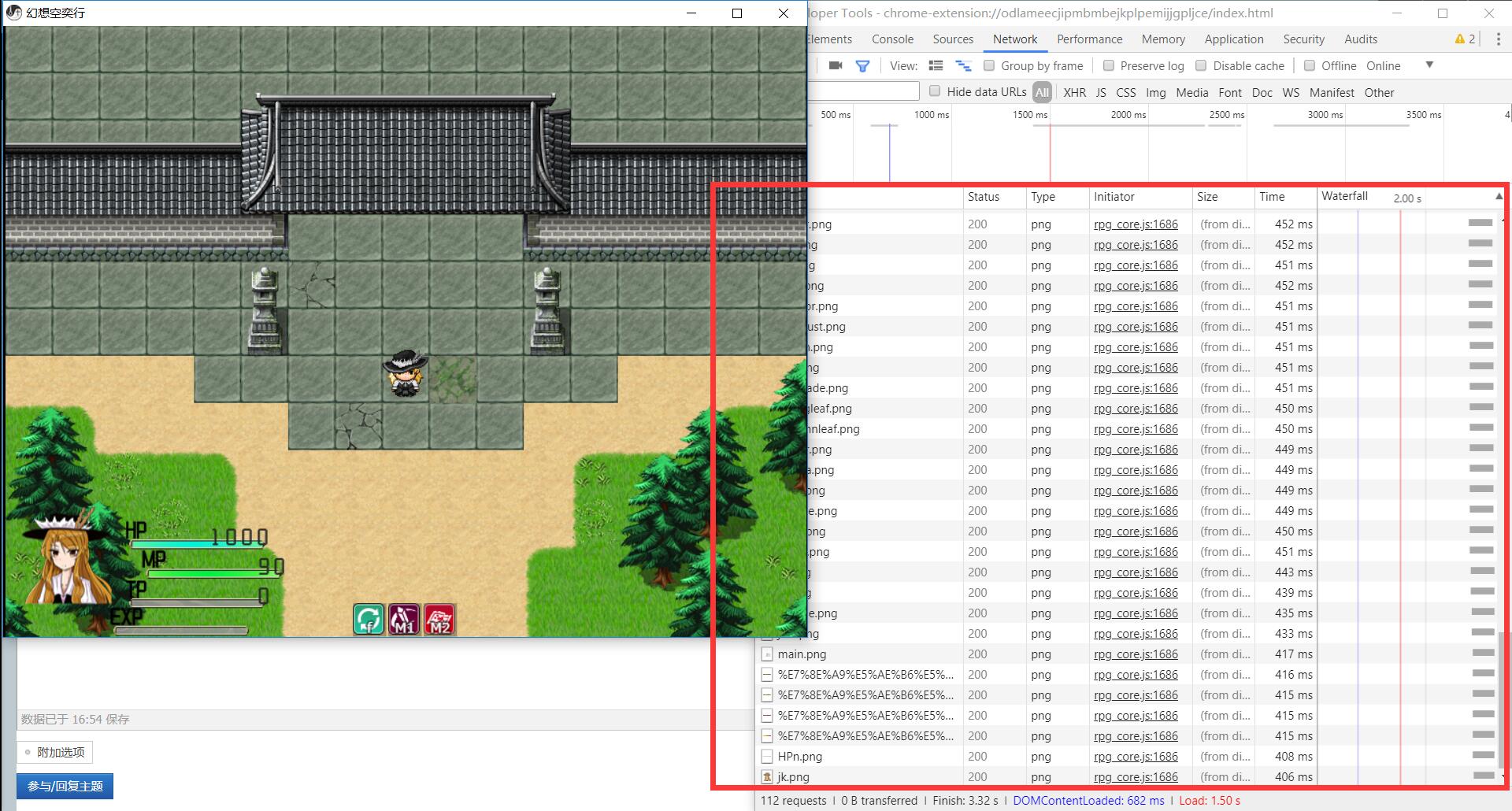Toggle Hide data URLs checkbox
This screenshot has width=1512, height=811.
pyautogui.click(x=935, y=91)
